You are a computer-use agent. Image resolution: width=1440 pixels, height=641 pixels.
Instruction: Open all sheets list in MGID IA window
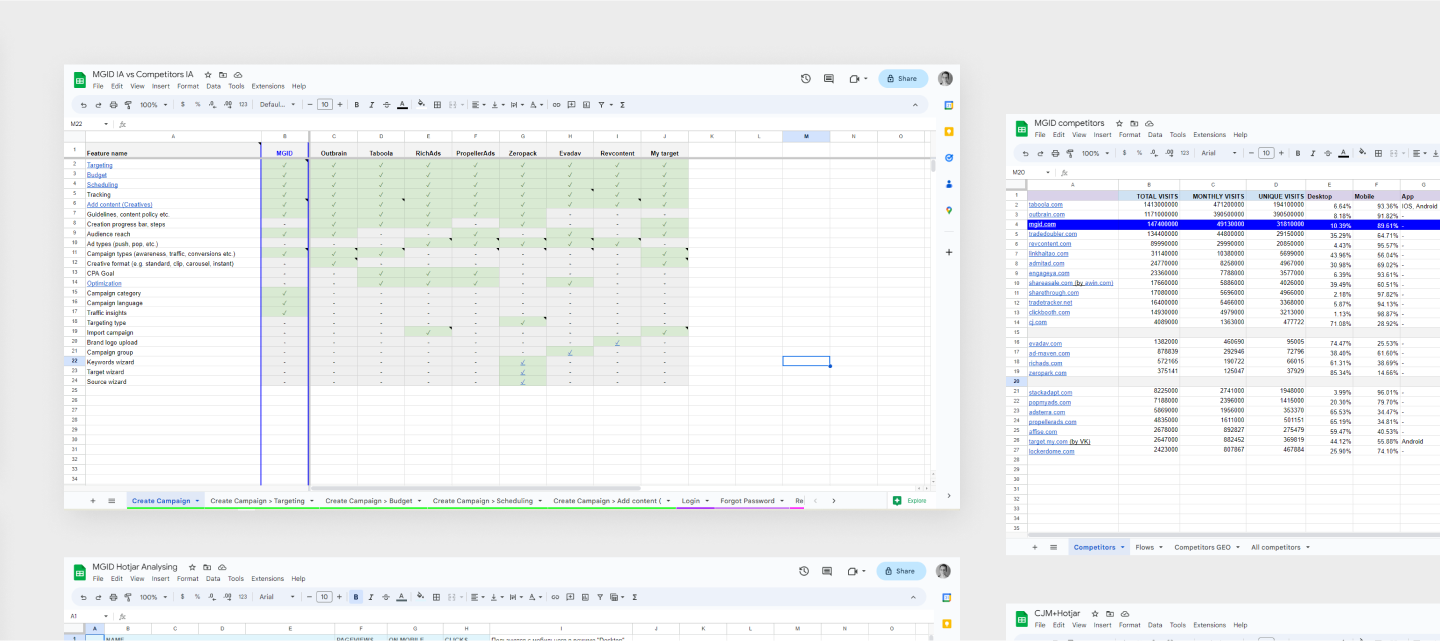111,501
